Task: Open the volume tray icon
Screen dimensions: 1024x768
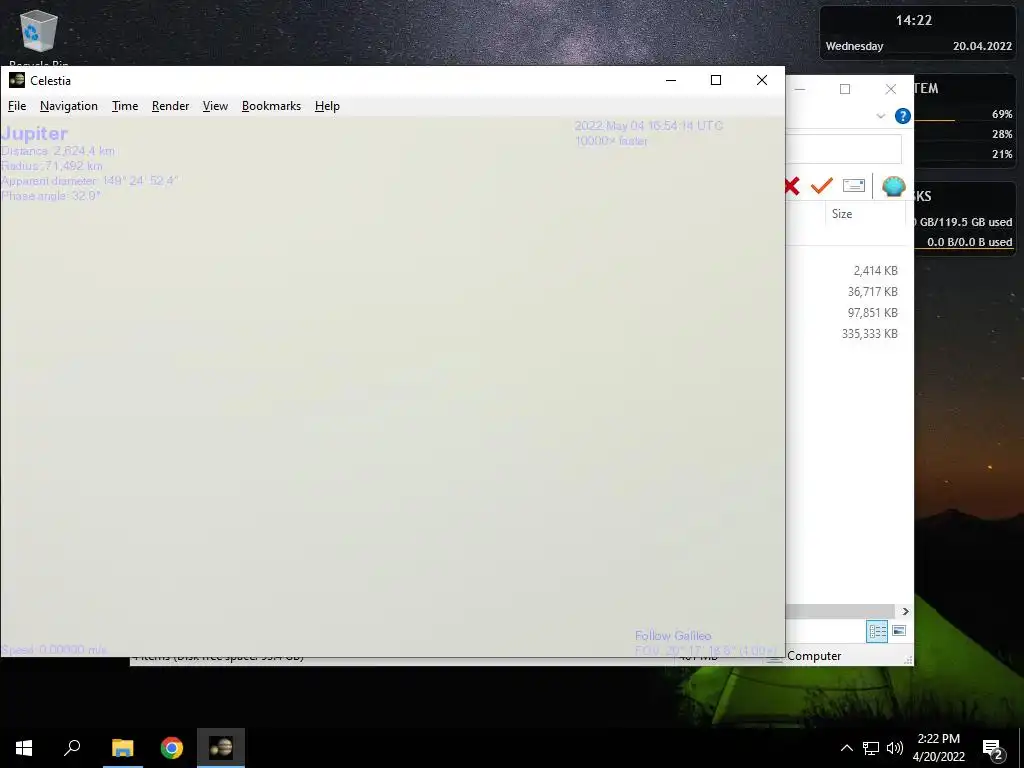Action: point(895,748)
